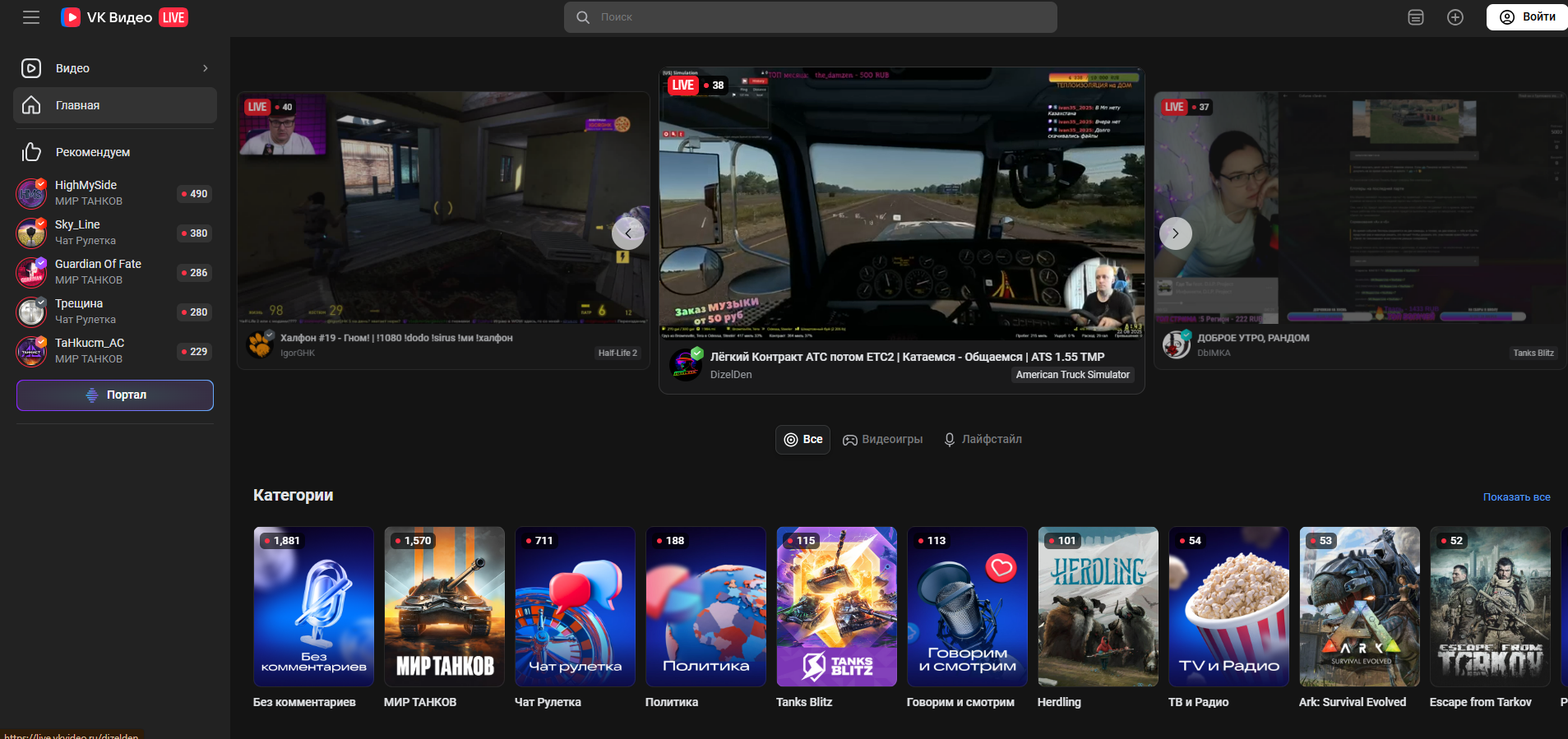Open the Портал button
Image resolution: width=1568 pixels, height=739 pixels.
click(x=115, y=395)
